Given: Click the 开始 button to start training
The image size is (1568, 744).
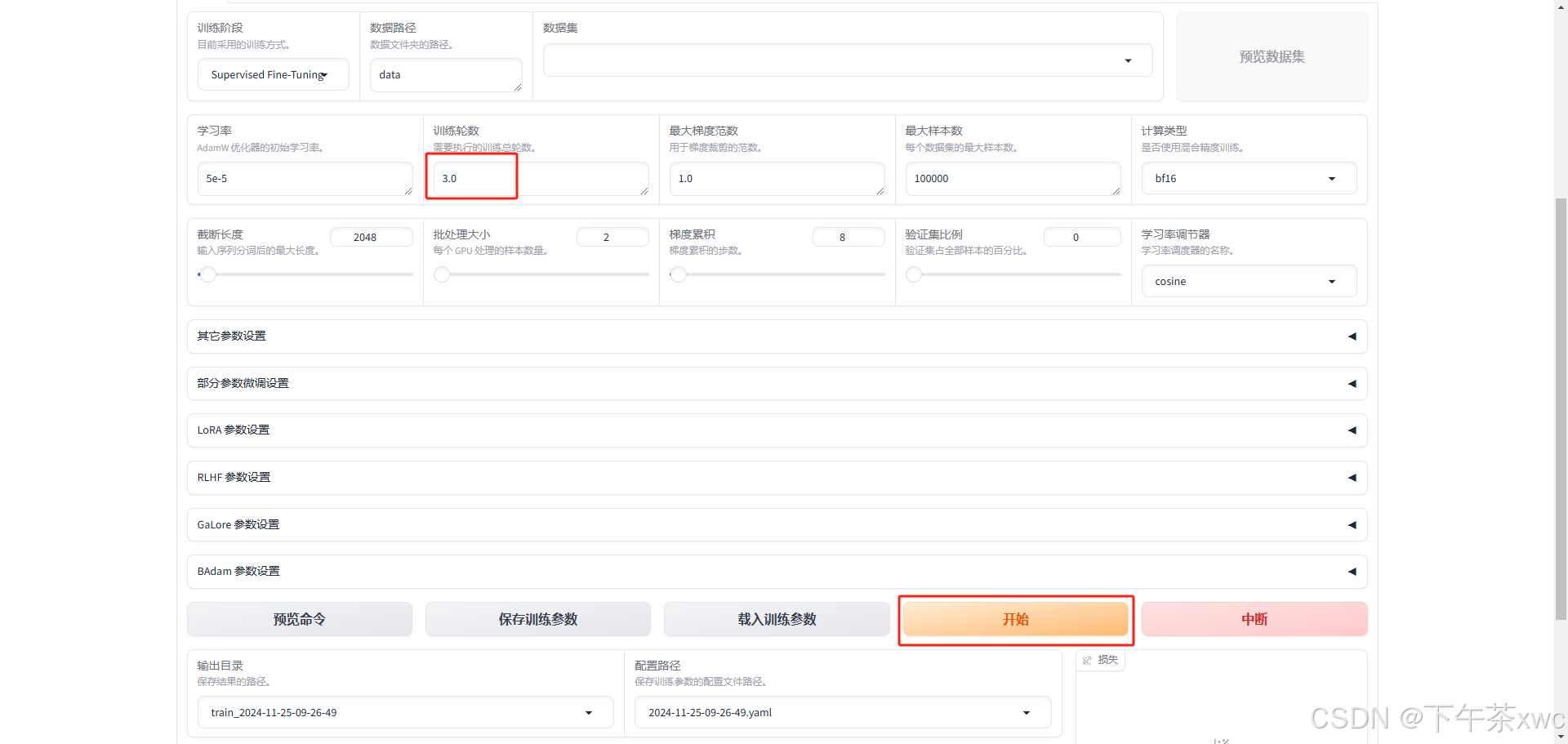Looking at the screenshot, I should (x=1015, y=619).
